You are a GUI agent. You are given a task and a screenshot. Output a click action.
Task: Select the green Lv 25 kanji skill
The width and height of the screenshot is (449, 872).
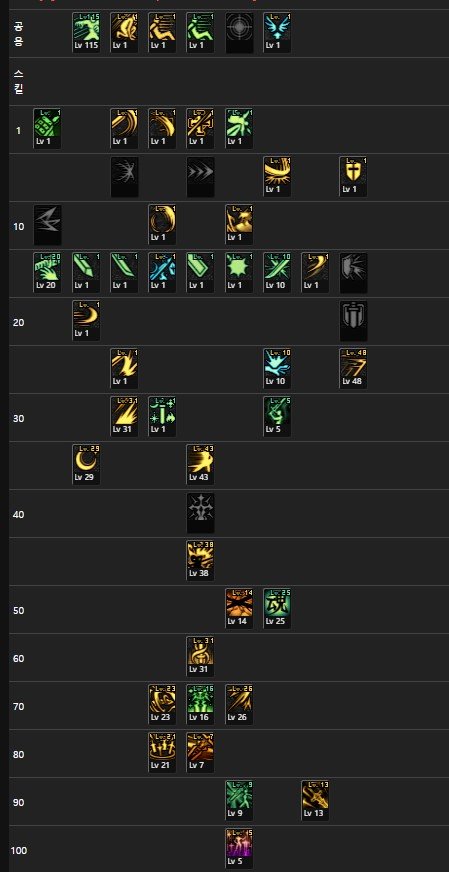[277, 608]
